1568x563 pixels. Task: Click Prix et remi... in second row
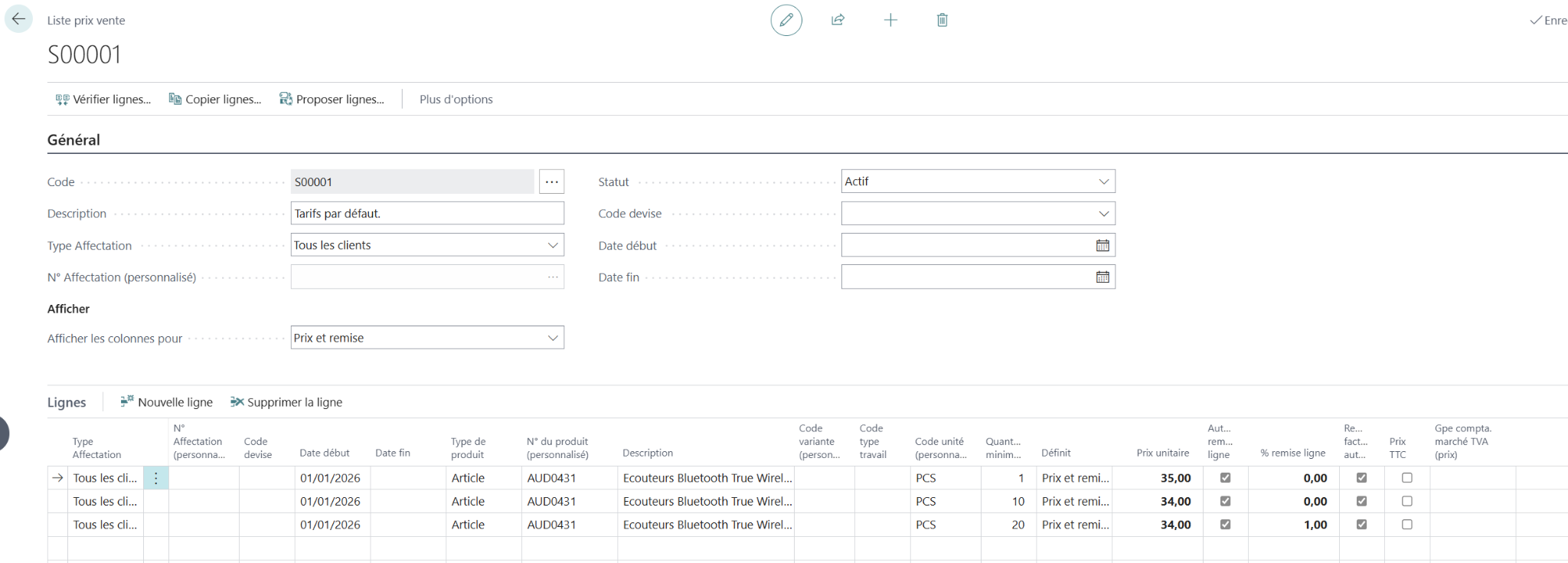click(x=1075, y=501)
